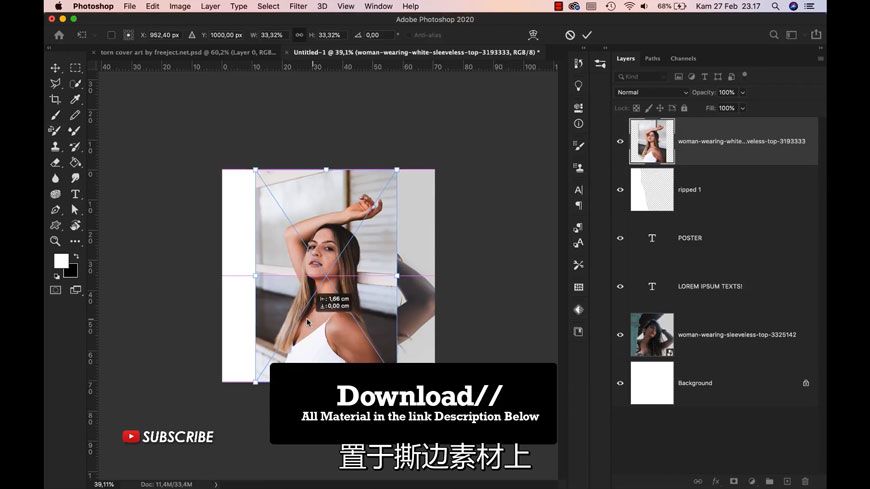870x489 pixels.
Task: Hide the woman-wearing-sleeveless-top-3325142 layer
Action: [x=620, y=335]
